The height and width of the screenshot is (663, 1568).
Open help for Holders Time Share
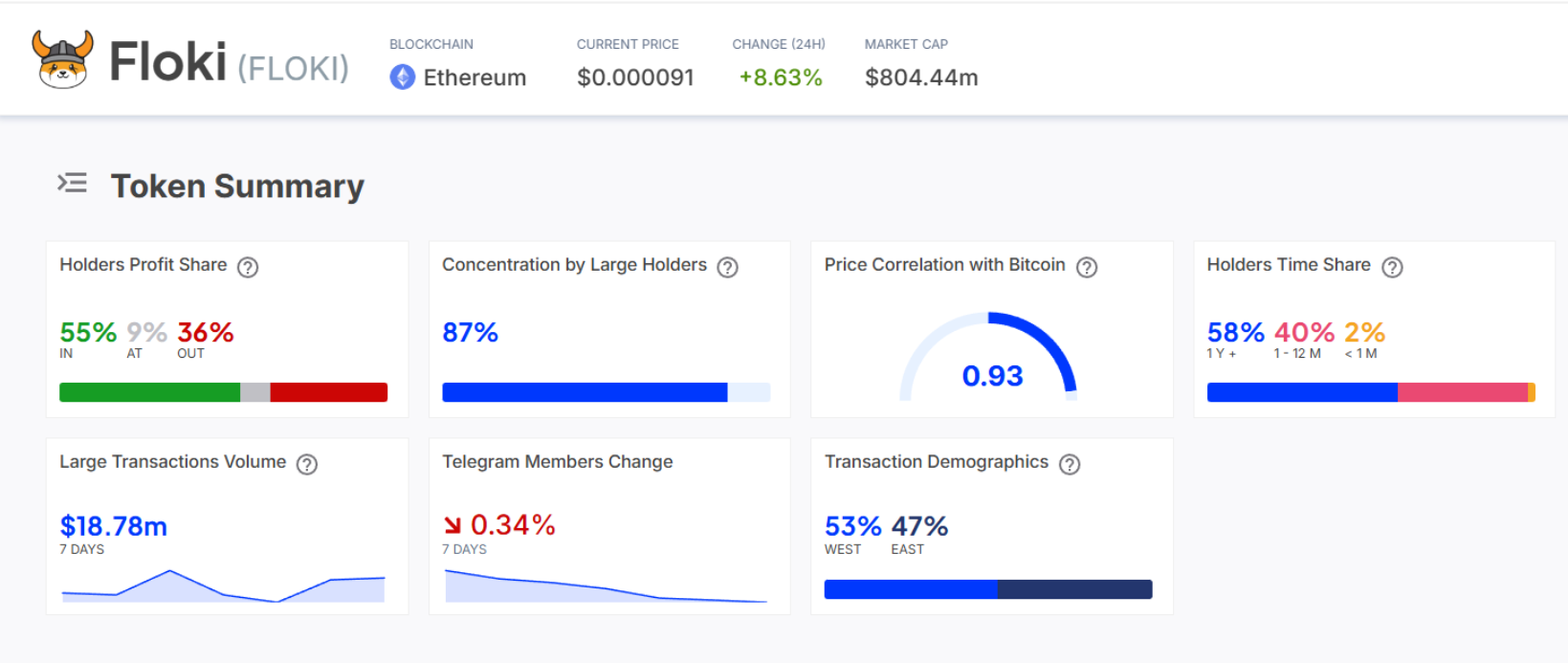click(x=1393, y=267)
